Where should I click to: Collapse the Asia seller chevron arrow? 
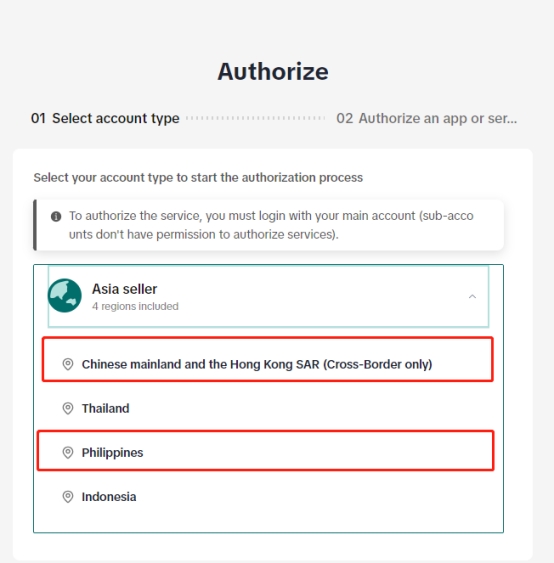point(472,297)
